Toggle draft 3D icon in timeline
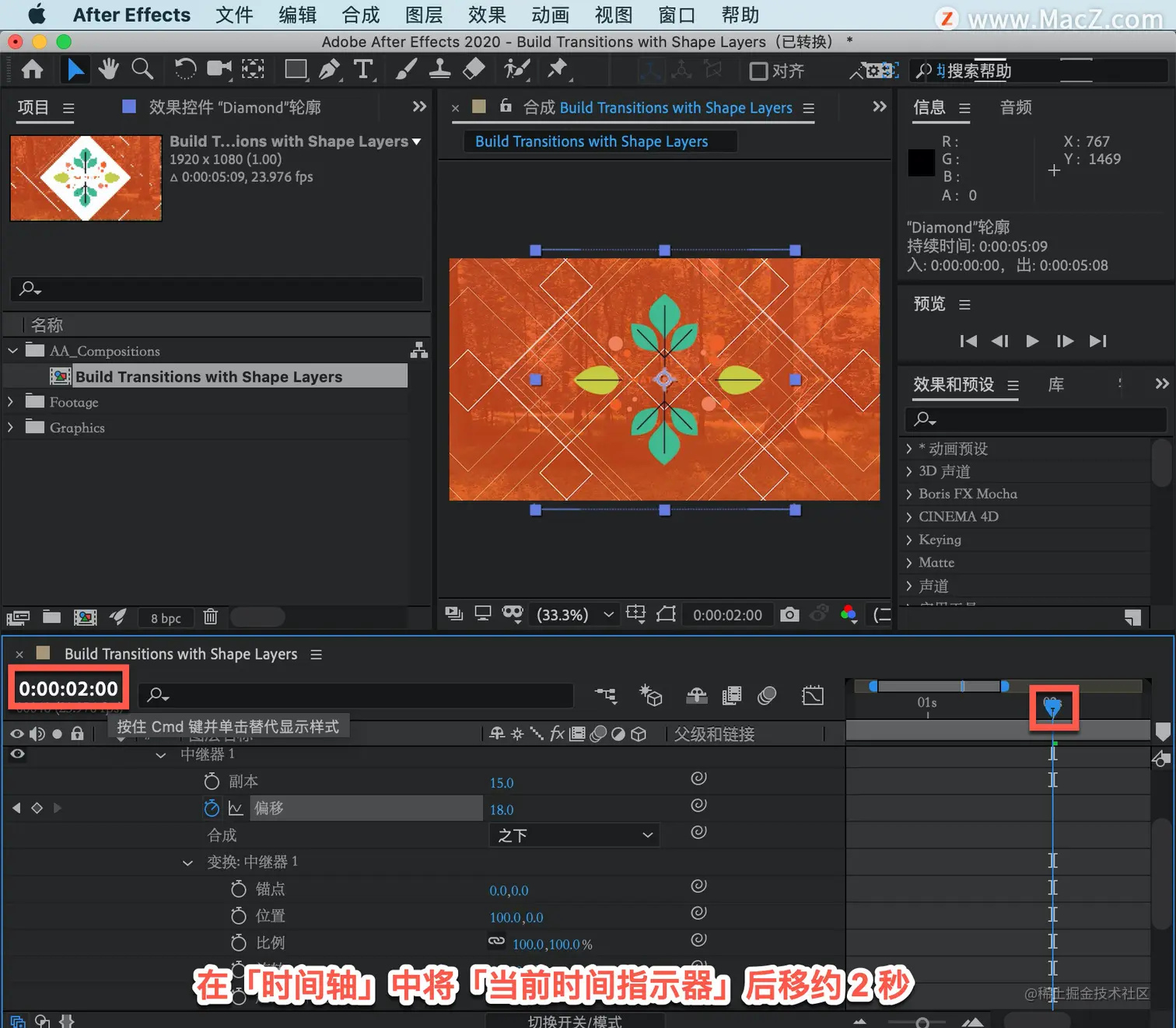 coord(650,695)
